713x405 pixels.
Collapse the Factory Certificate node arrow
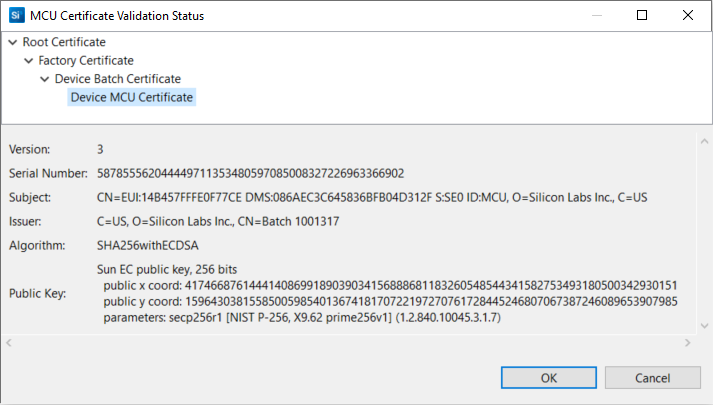pyautogui.click(x=28, y=61)
